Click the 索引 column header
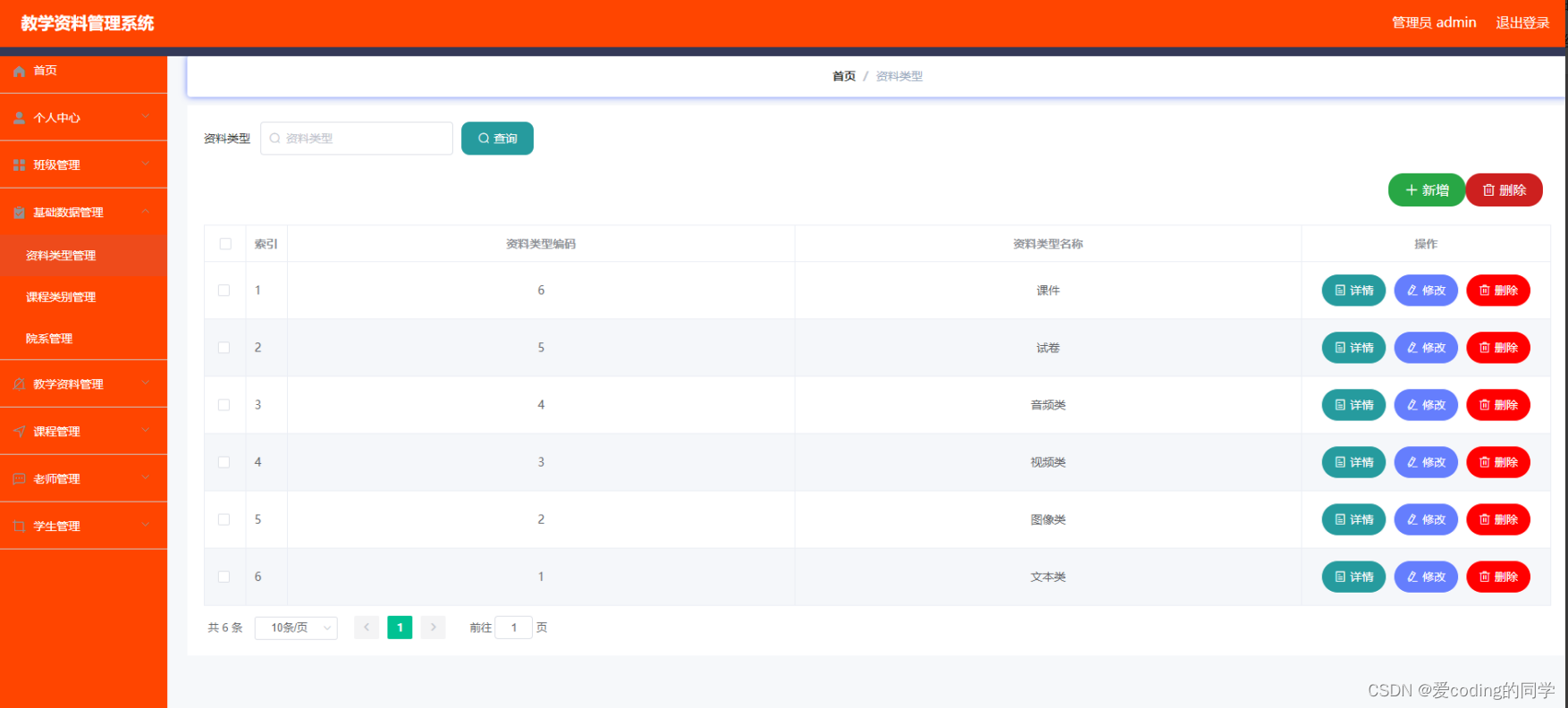This screenshot has width=1568, height=708. [x=266, y=244]
